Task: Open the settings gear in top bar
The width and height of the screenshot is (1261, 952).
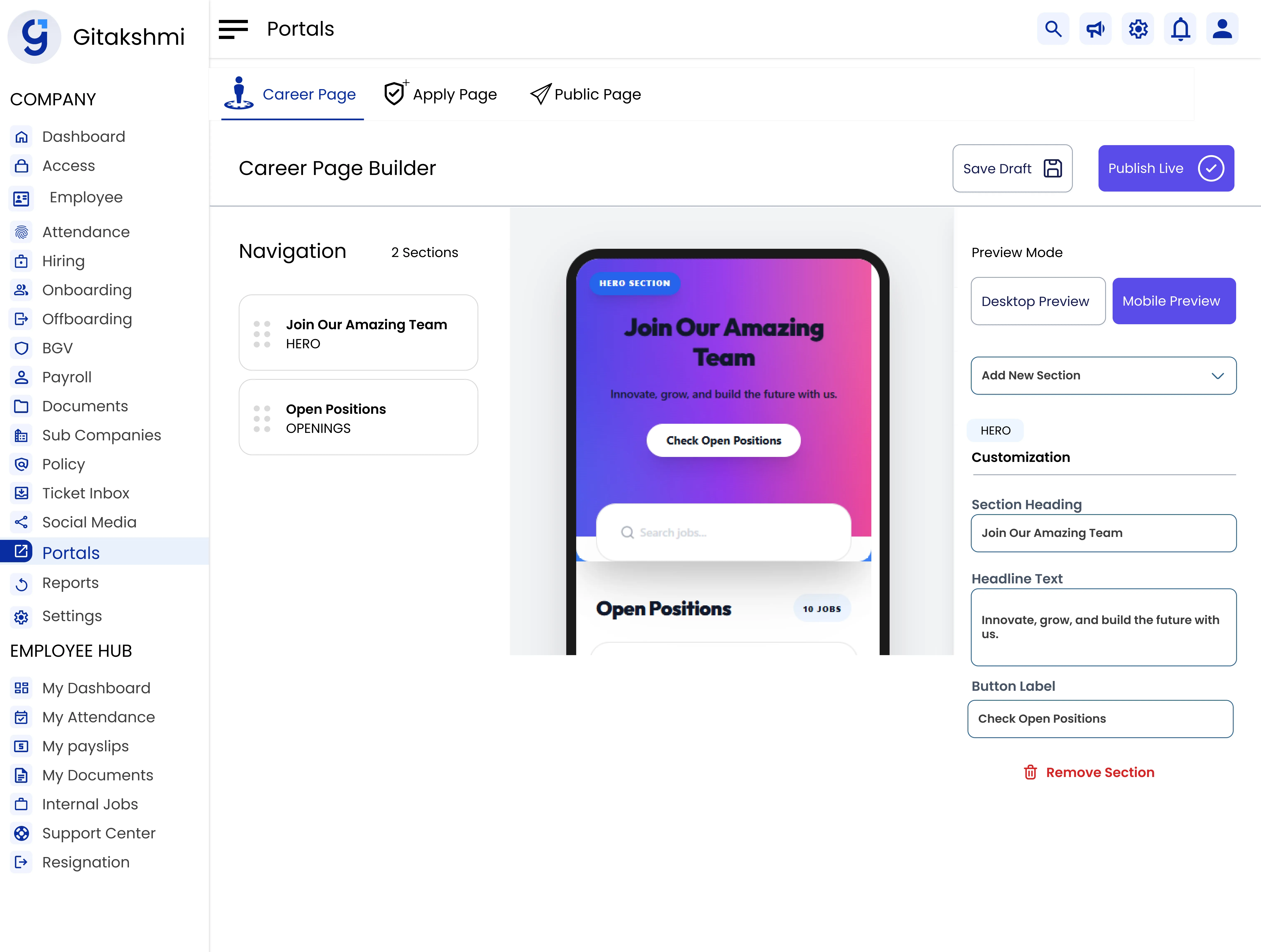Action: (1138, 28)
